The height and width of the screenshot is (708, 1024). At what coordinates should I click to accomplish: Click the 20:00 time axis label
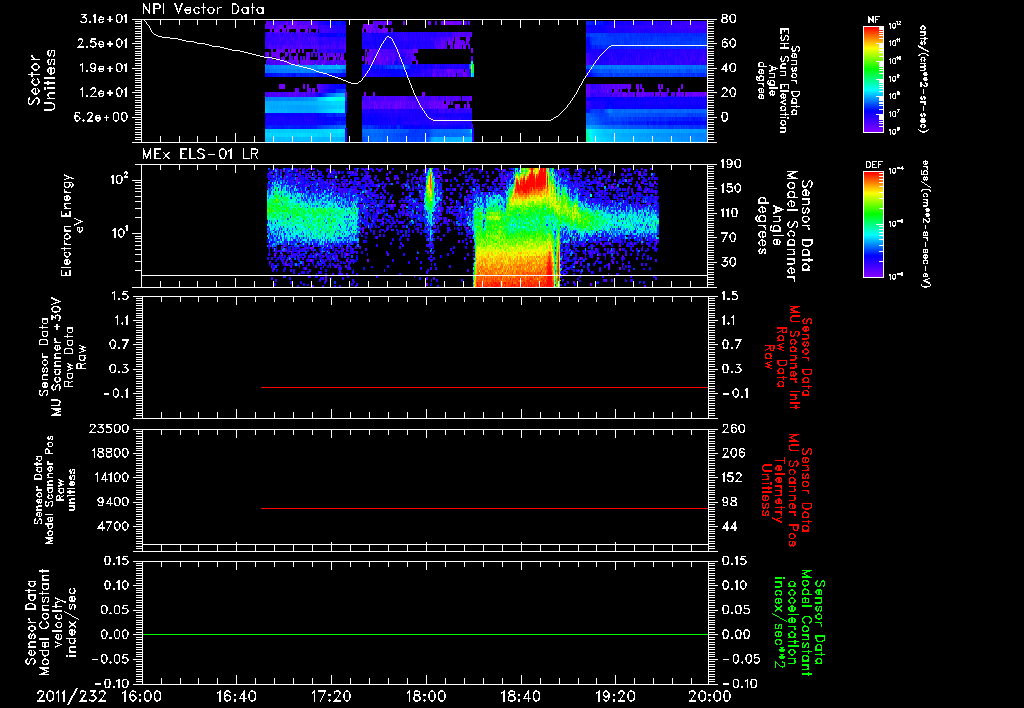point(710,696)
